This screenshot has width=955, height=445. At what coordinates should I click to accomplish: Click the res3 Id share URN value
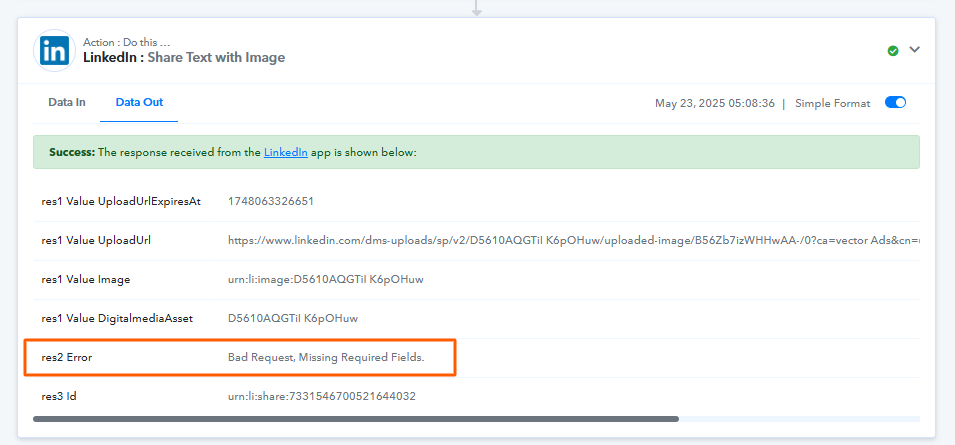point(322,396)
